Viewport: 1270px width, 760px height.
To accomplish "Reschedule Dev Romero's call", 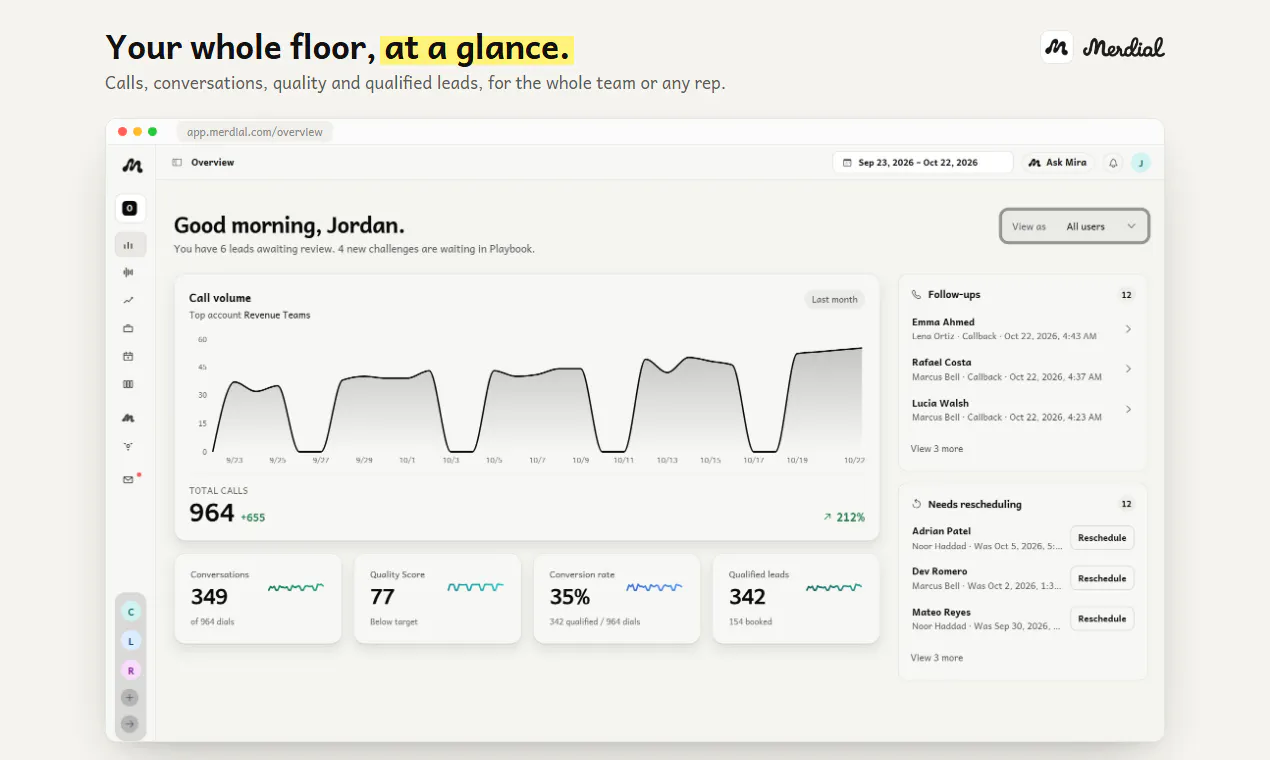I will 1102,578.
